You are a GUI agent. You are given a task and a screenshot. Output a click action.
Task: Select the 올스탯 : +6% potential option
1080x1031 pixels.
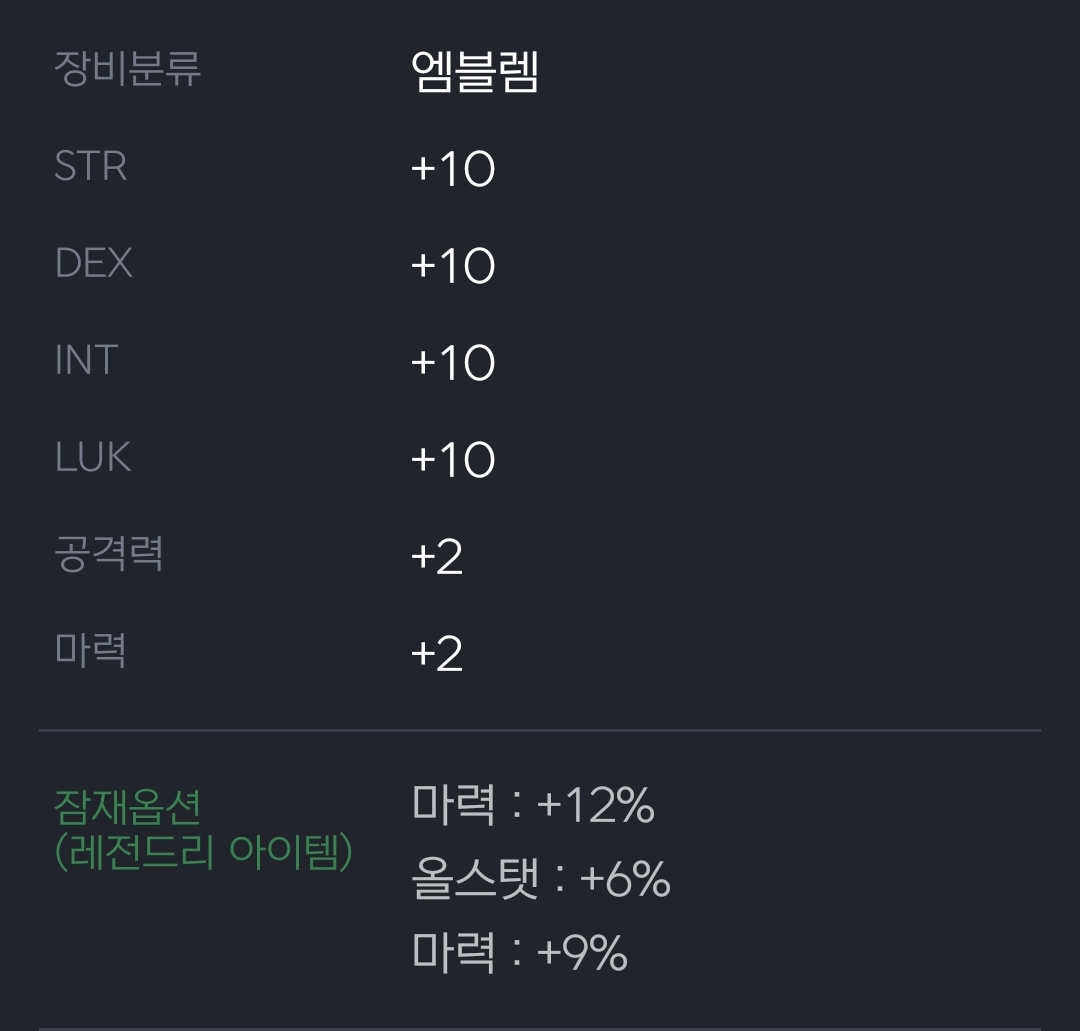[x=540, y=879]
